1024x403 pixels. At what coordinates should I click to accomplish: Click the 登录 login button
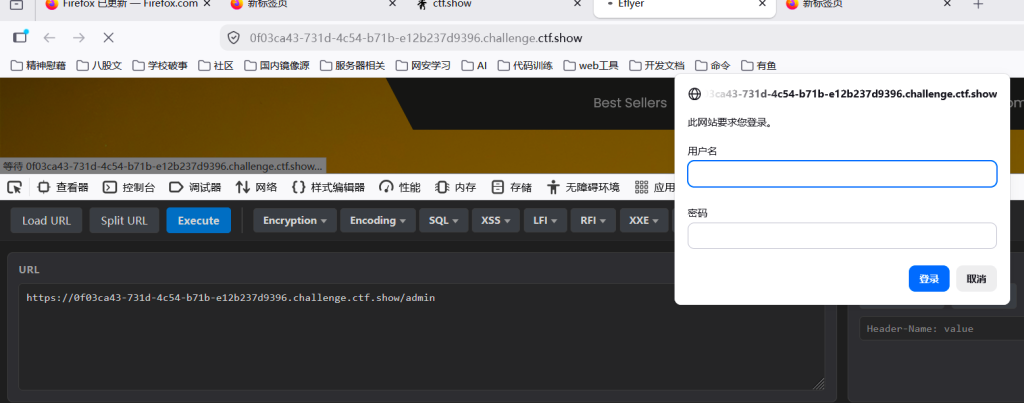pyautogui.click(x=929, y=279)
